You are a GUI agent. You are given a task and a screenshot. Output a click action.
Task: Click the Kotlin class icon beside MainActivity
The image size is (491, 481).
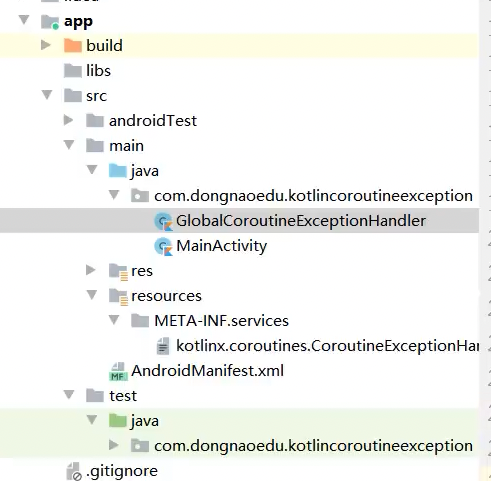163,246
